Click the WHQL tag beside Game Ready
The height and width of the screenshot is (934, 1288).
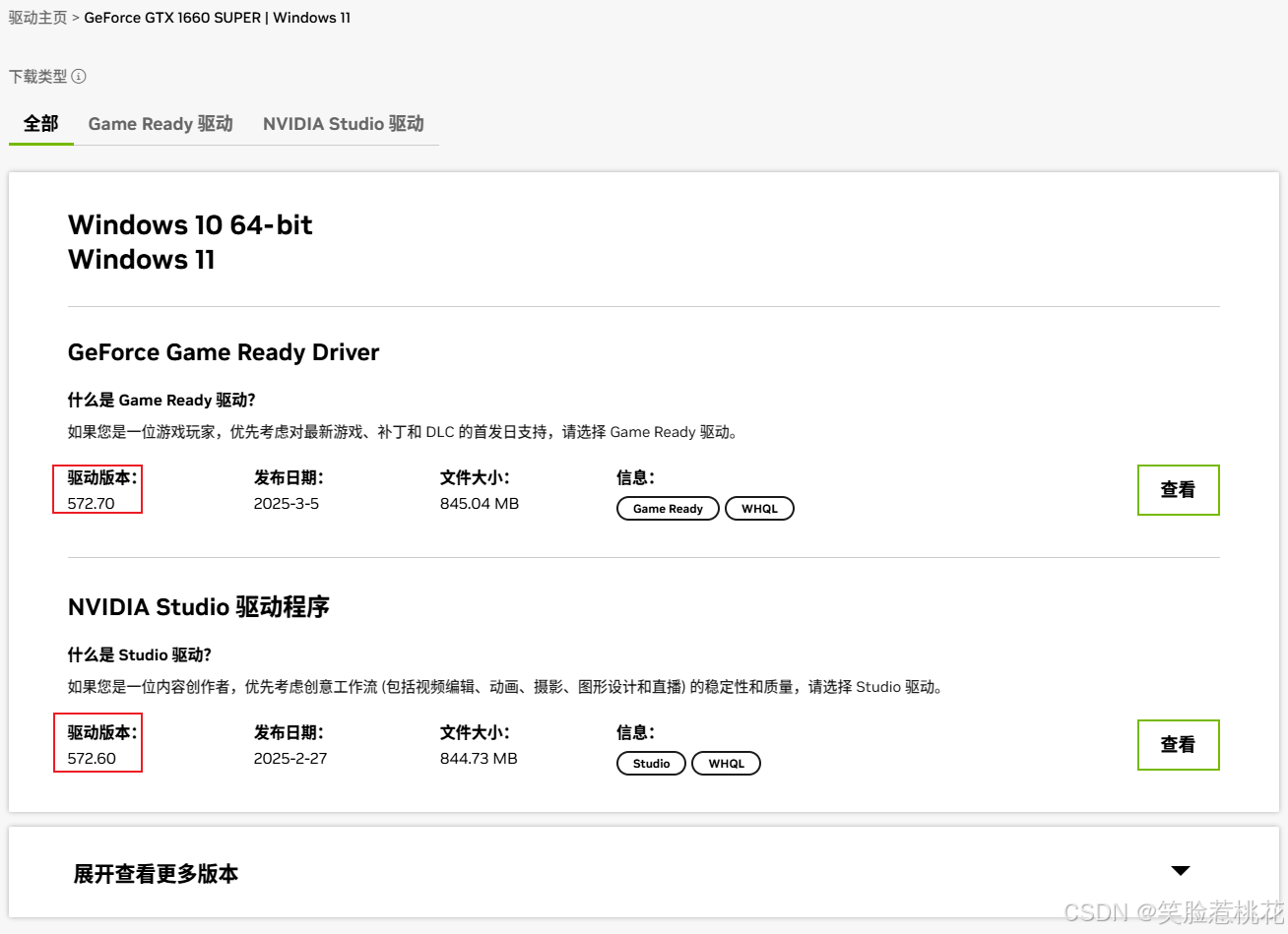tap(759, 509)
